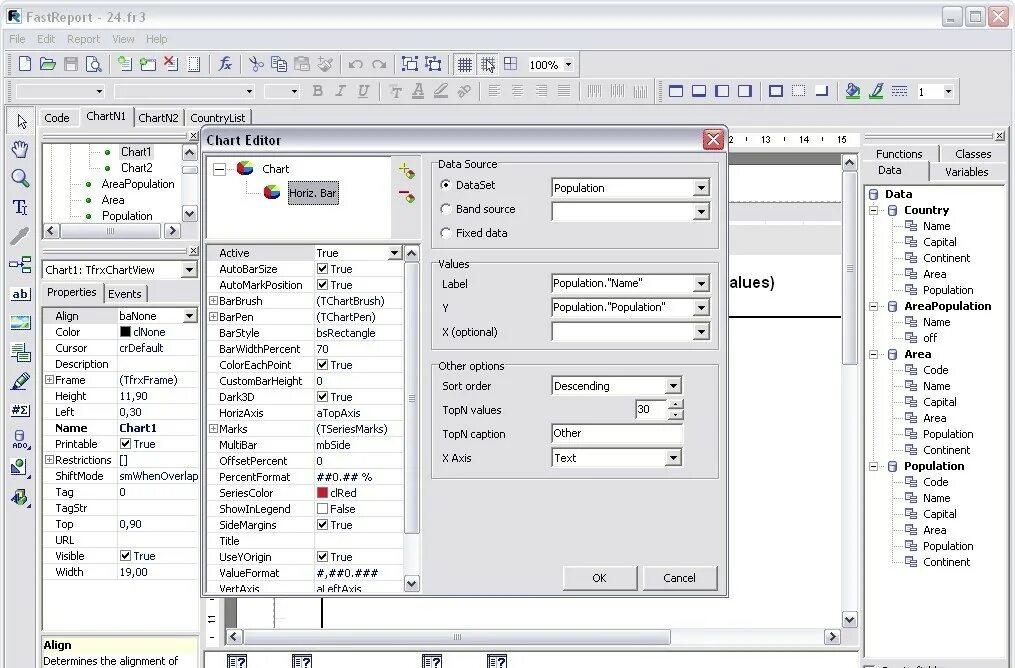
Task: Click Delete series icon in Chart Editor
Action: click(407, 195)
